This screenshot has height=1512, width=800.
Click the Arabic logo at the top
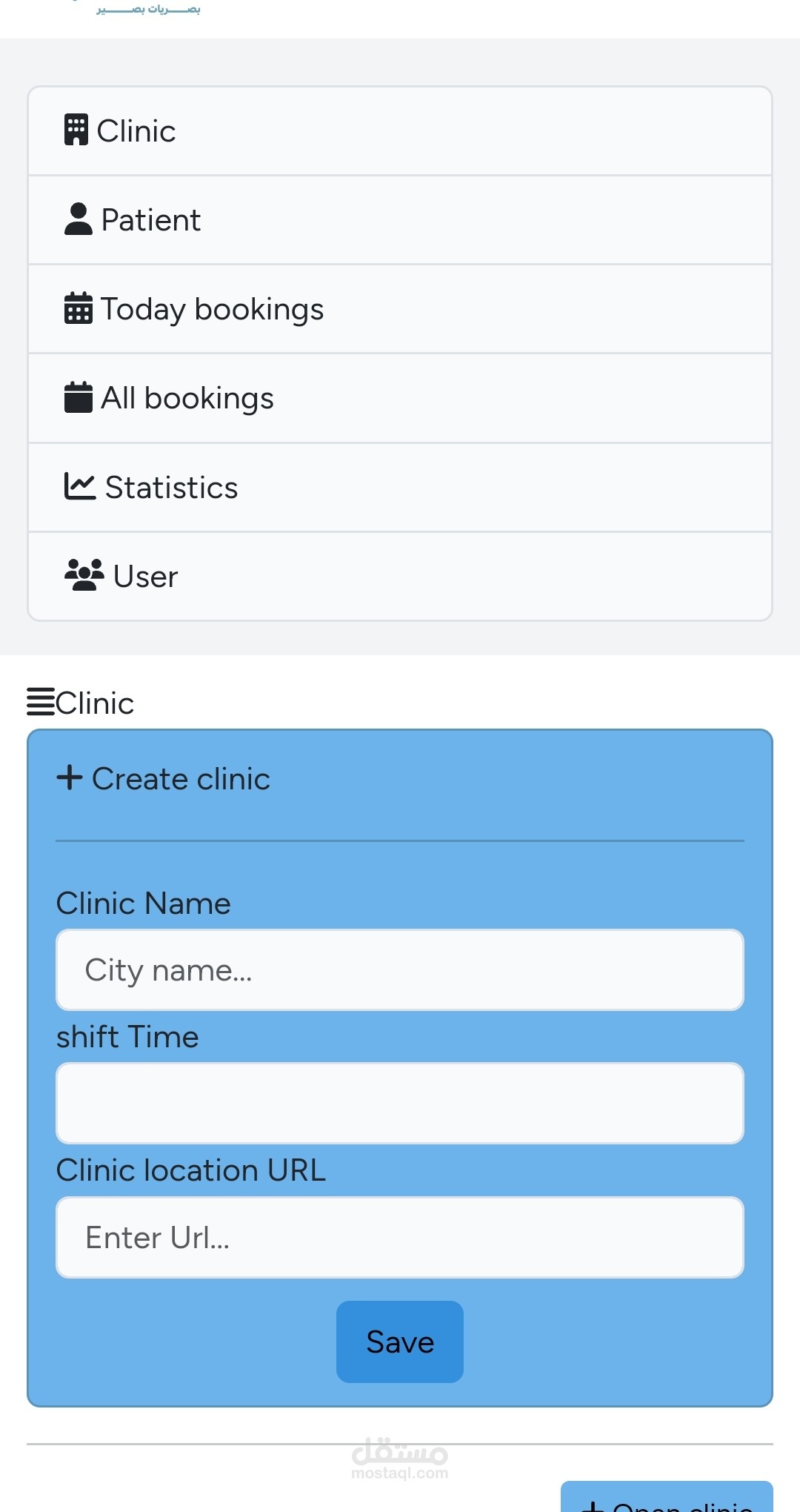(148, 9)
